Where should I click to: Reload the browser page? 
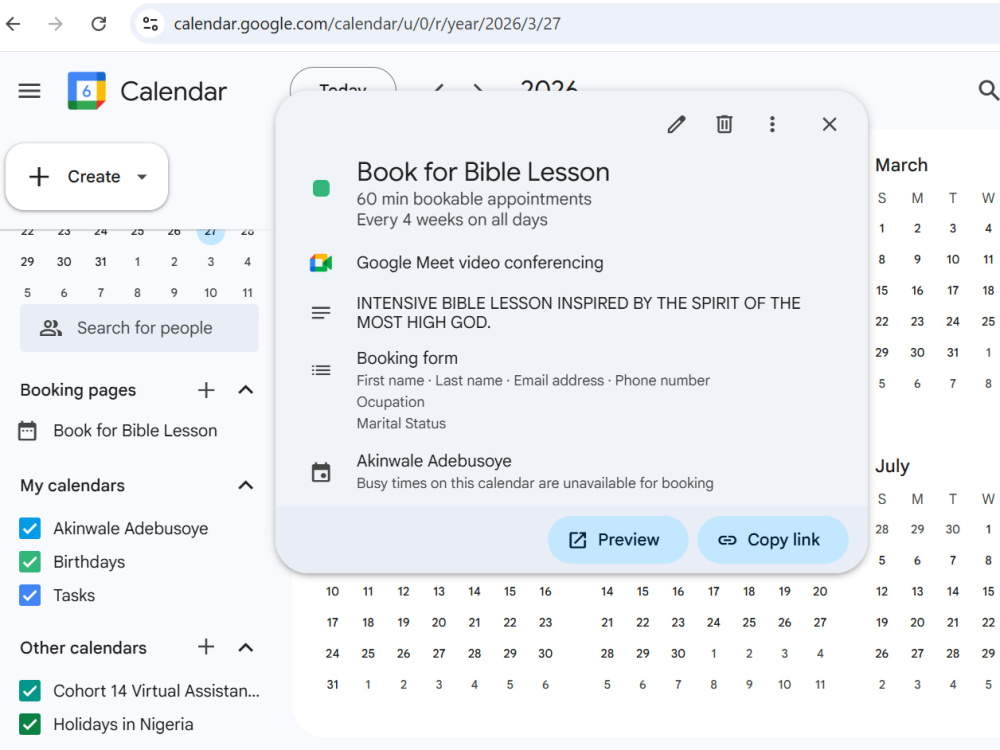click(98, 24)
